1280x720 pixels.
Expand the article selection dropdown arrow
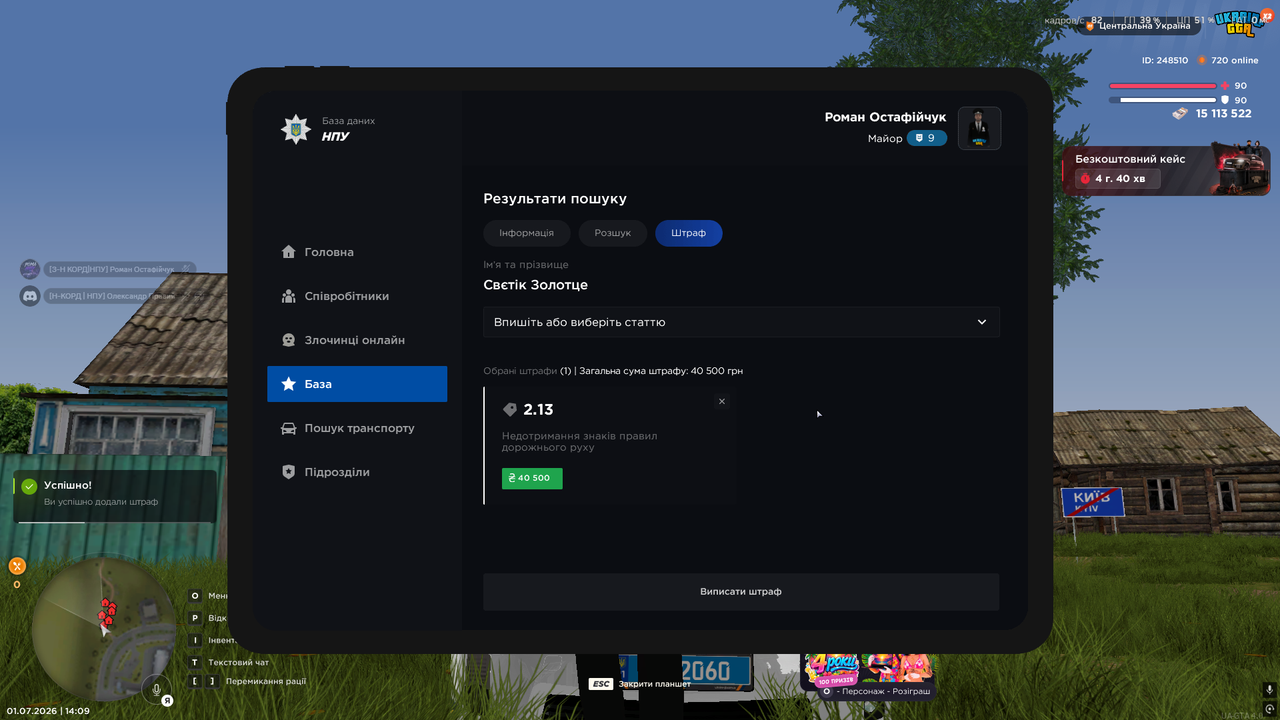coord(982,322)
